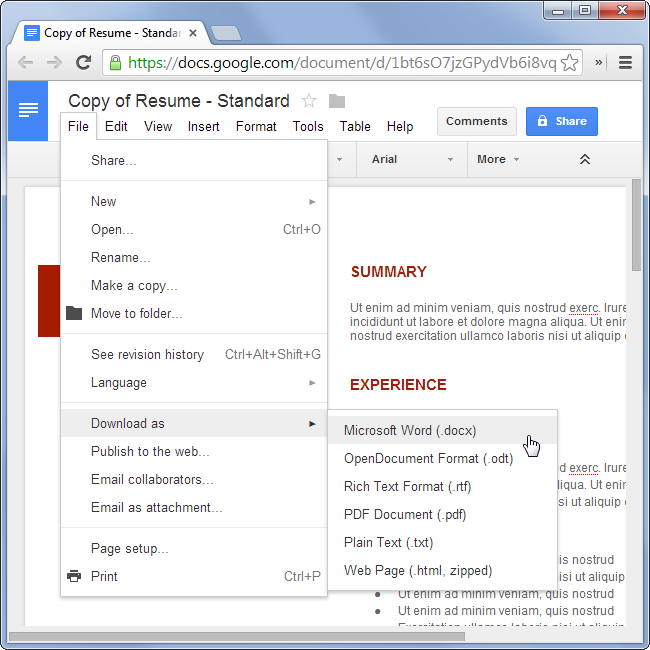Screen dimensions: 650x650
Task: Click the green padlock security icon
Action: (115, 63)
